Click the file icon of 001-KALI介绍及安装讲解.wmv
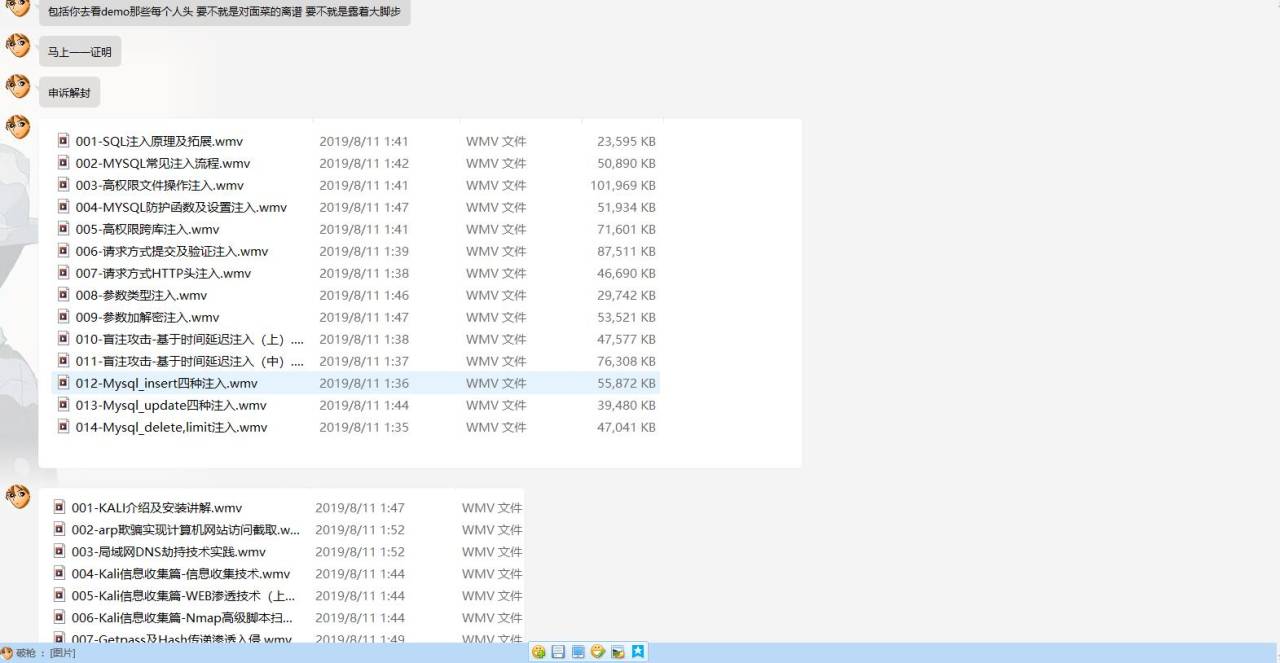 click(x=60, y=507)
